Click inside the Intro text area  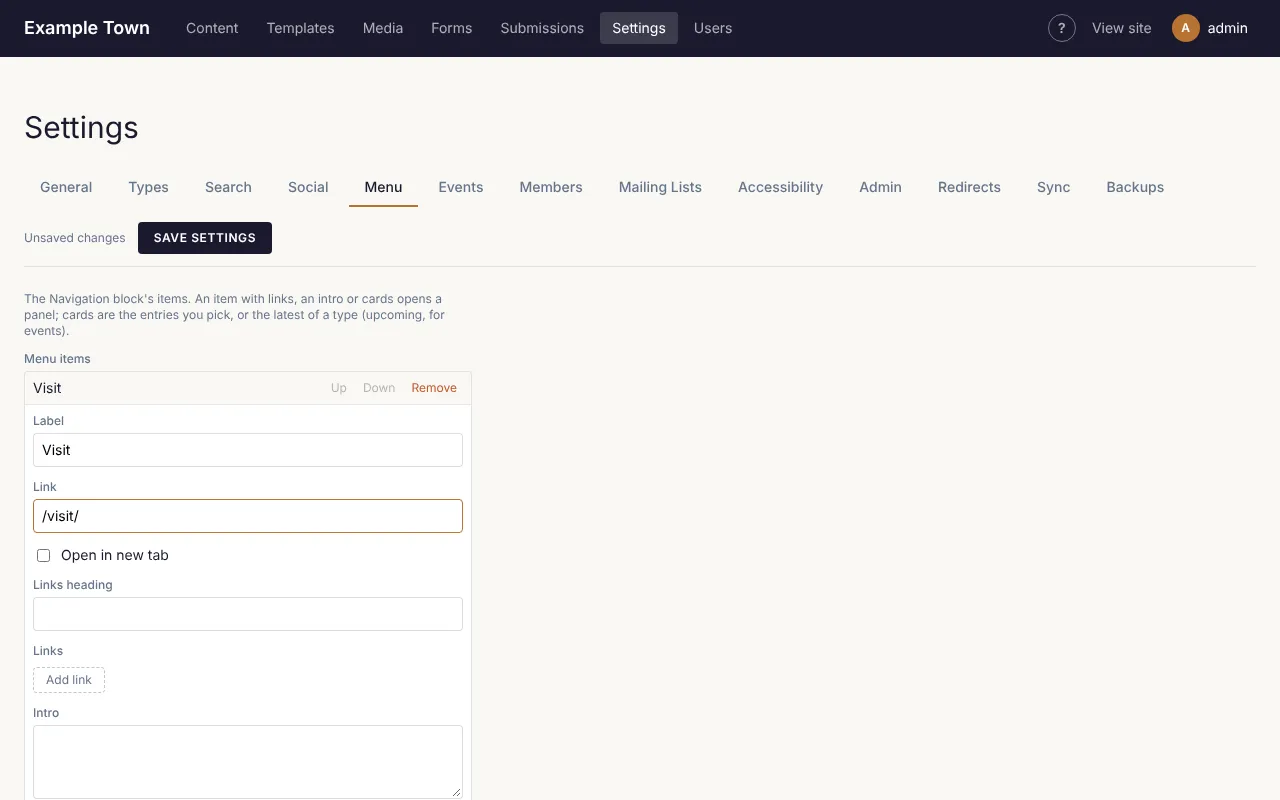tap(248, 762)
